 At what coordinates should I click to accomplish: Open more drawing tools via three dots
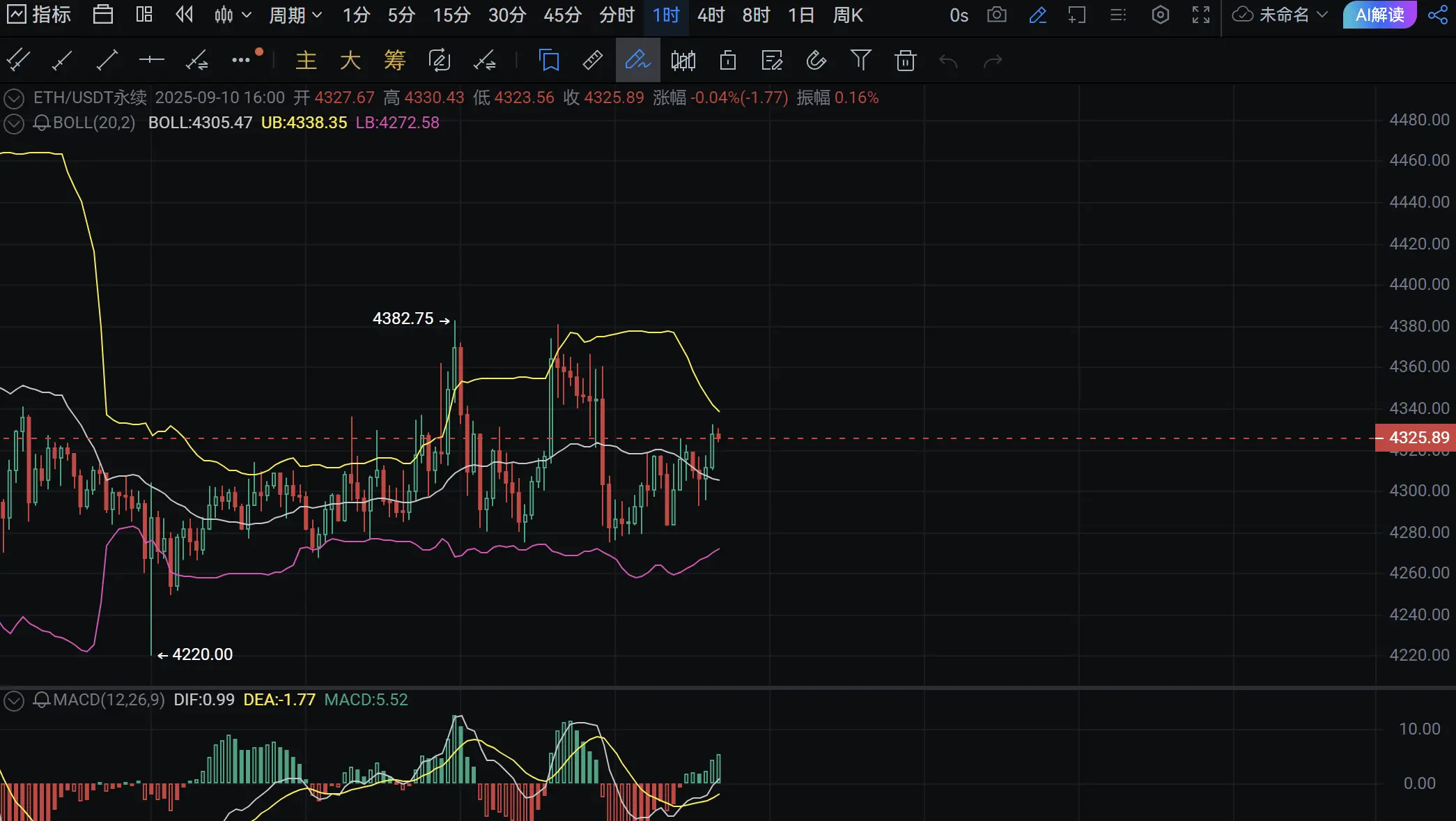(x=241, y=61)
